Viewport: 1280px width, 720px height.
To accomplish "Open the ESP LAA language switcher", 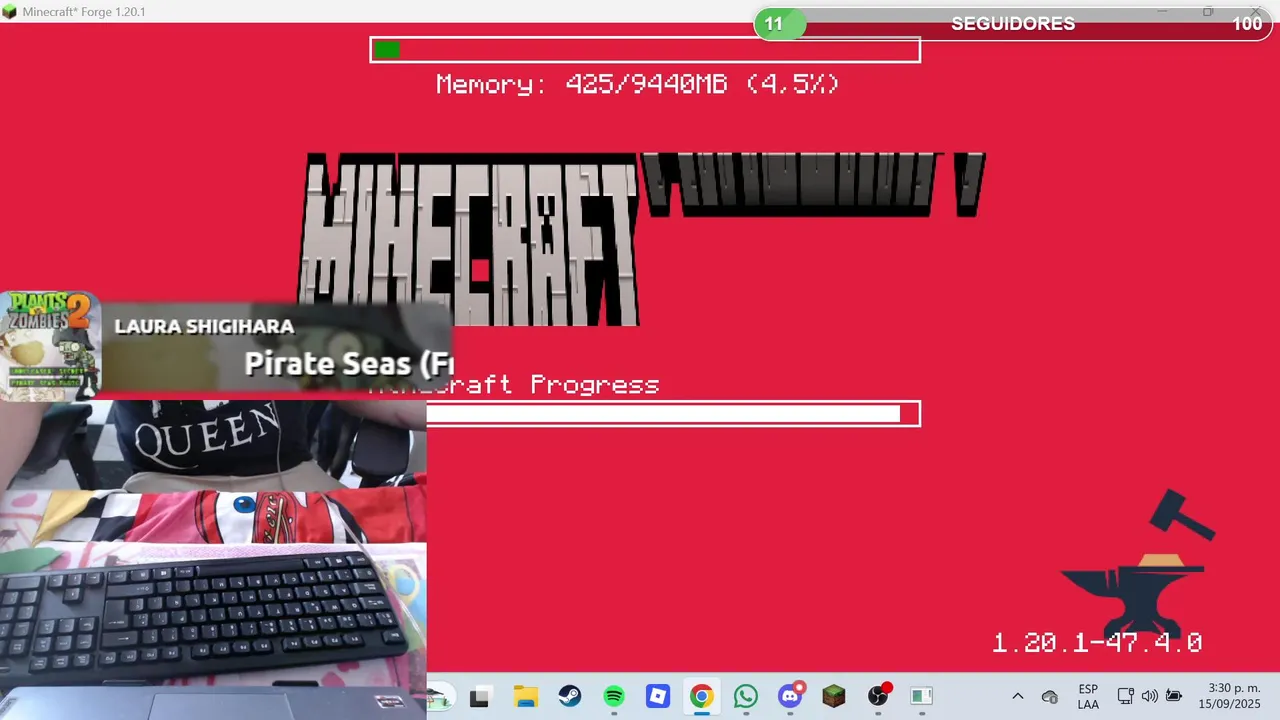I will (1088, 697).
